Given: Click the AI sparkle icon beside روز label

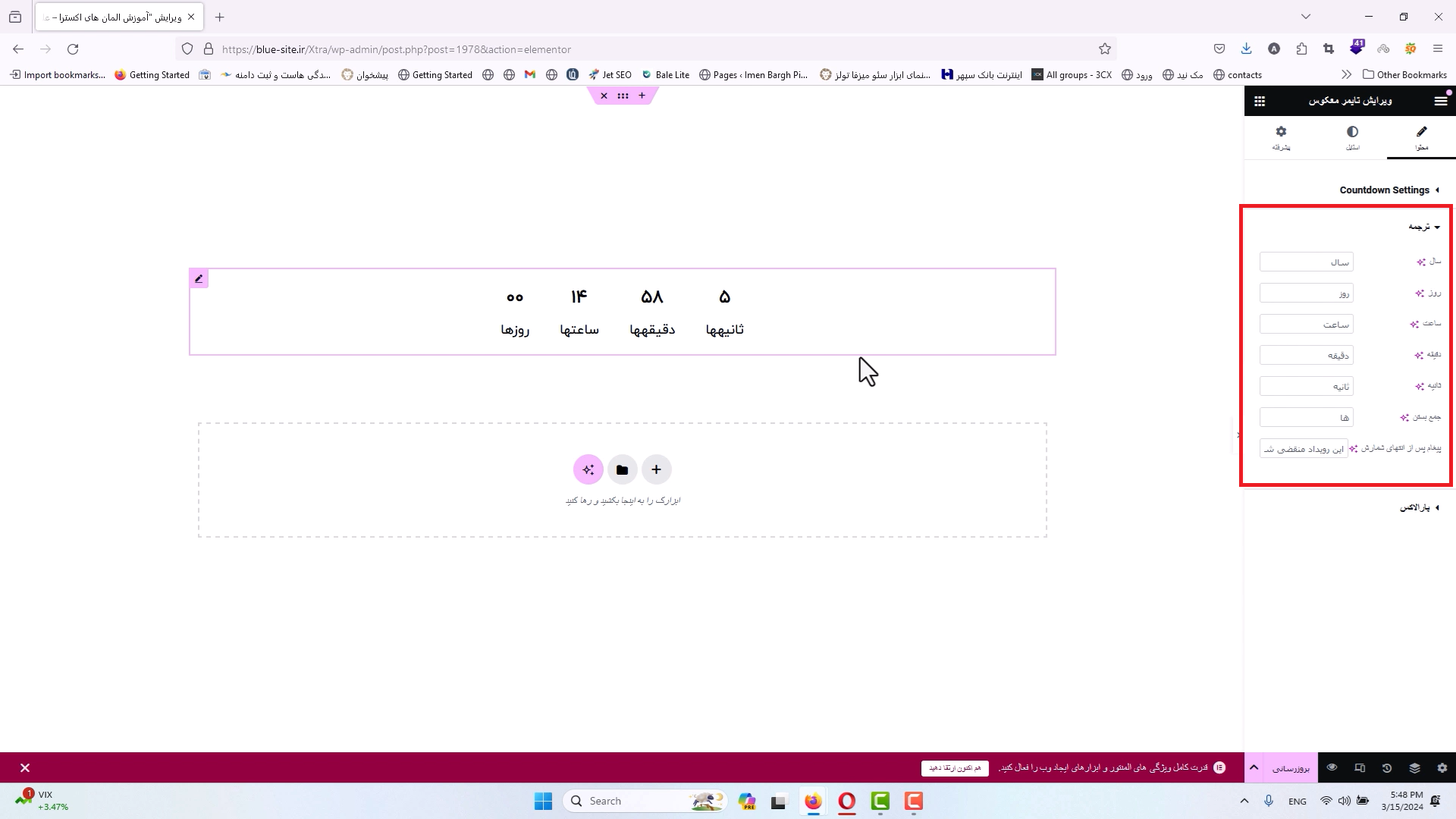Looking at the screenshot, I should 1419,293.
